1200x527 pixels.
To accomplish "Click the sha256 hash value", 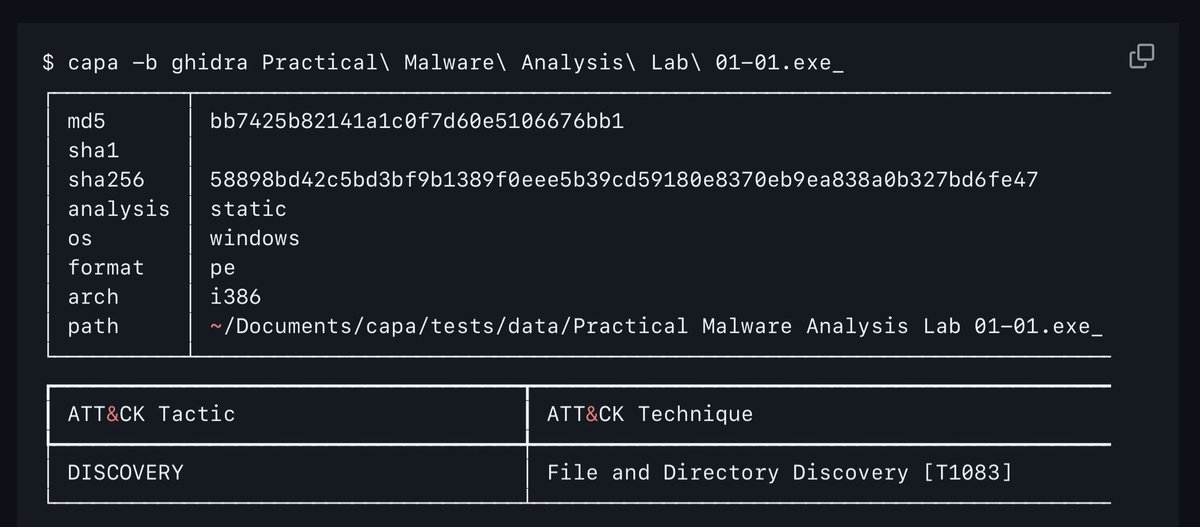I will [x=624, y=180].
